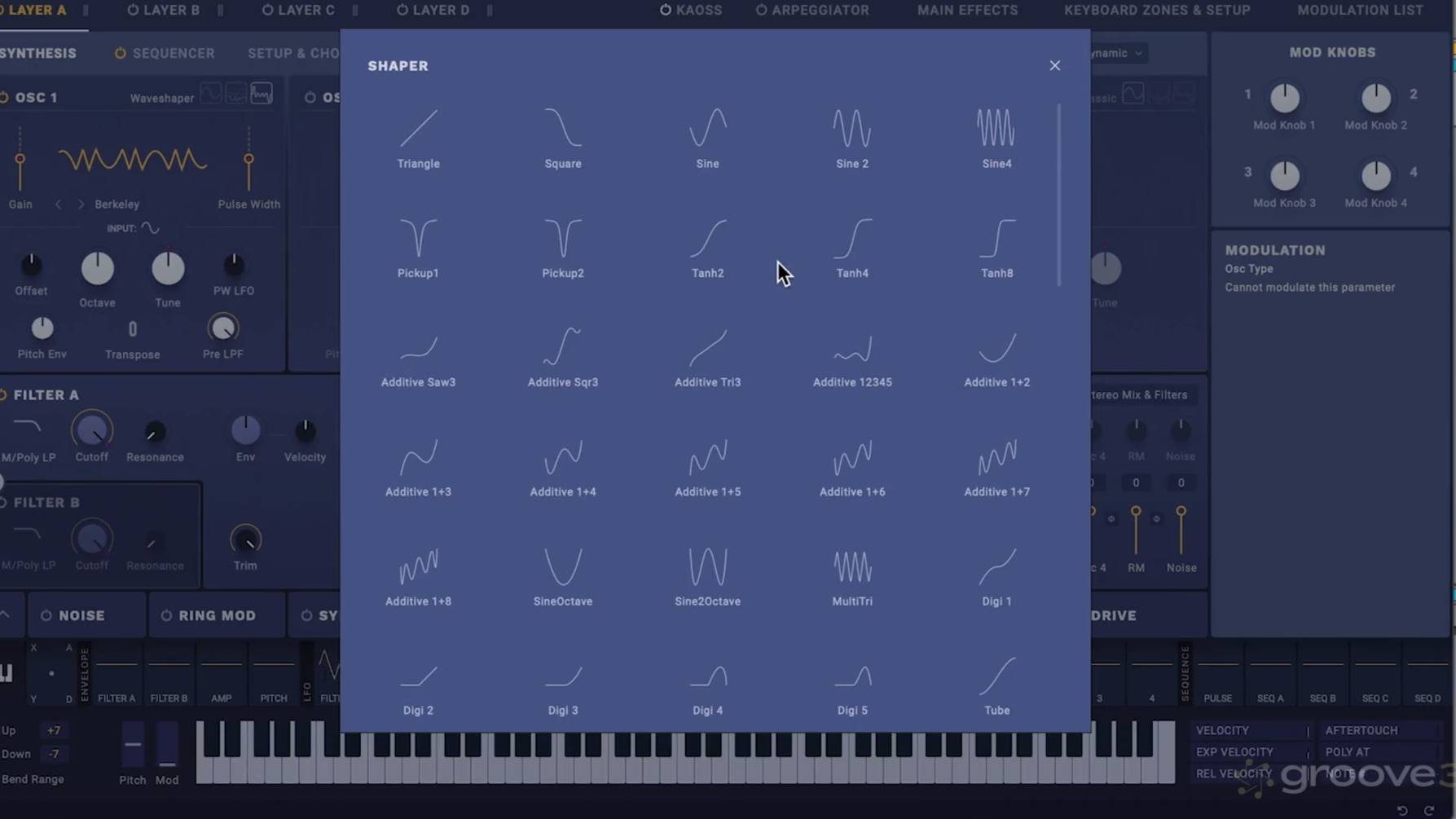Close the Shaper dialog
Image resolution: width=1456 pixels, height=819 pixels.
click(x=1054, y=65)
